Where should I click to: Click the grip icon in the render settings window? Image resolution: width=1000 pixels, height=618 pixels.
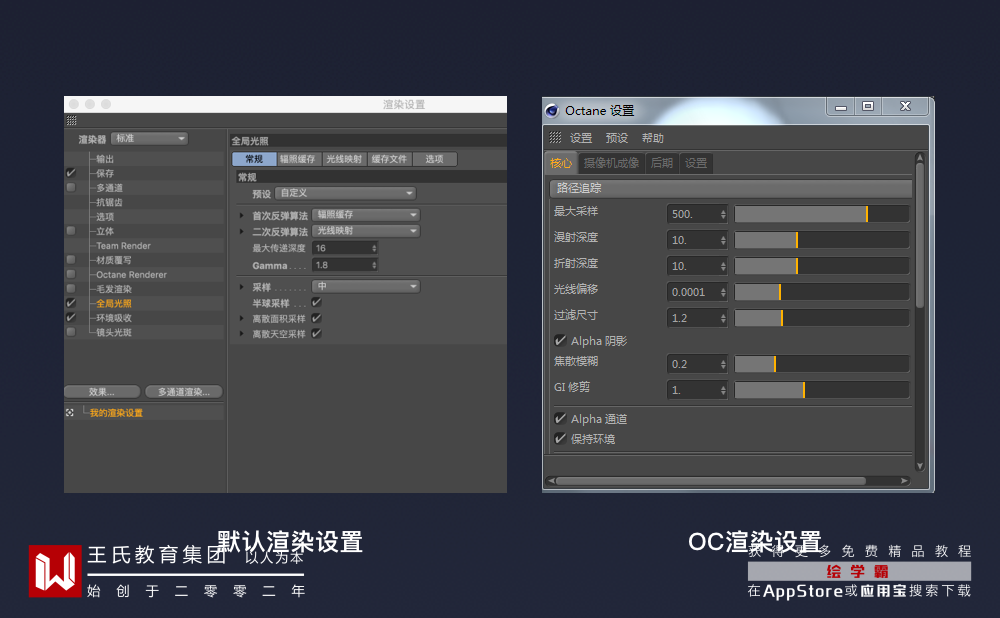pos(71,121)
